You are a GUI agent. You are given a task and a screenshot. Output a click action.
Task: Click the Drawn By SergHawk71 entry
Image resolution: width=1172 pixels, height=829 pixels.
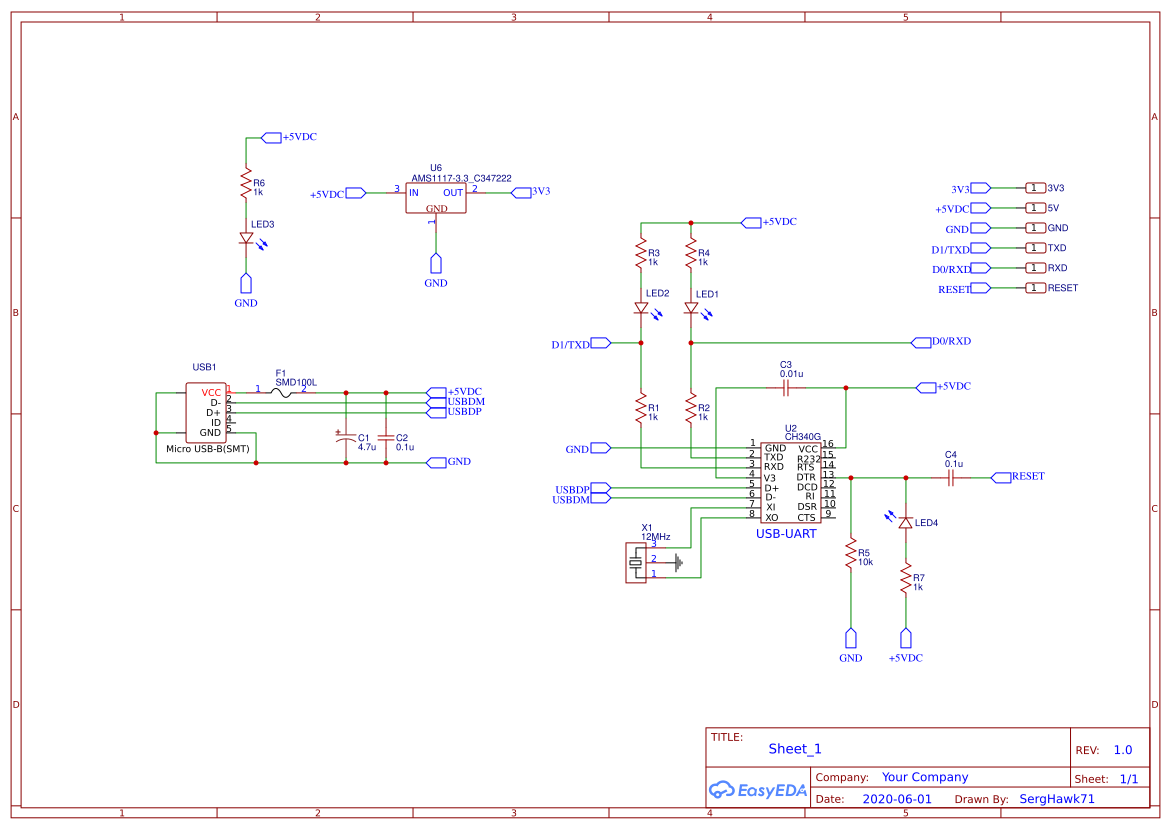(x=1057, y=798)
